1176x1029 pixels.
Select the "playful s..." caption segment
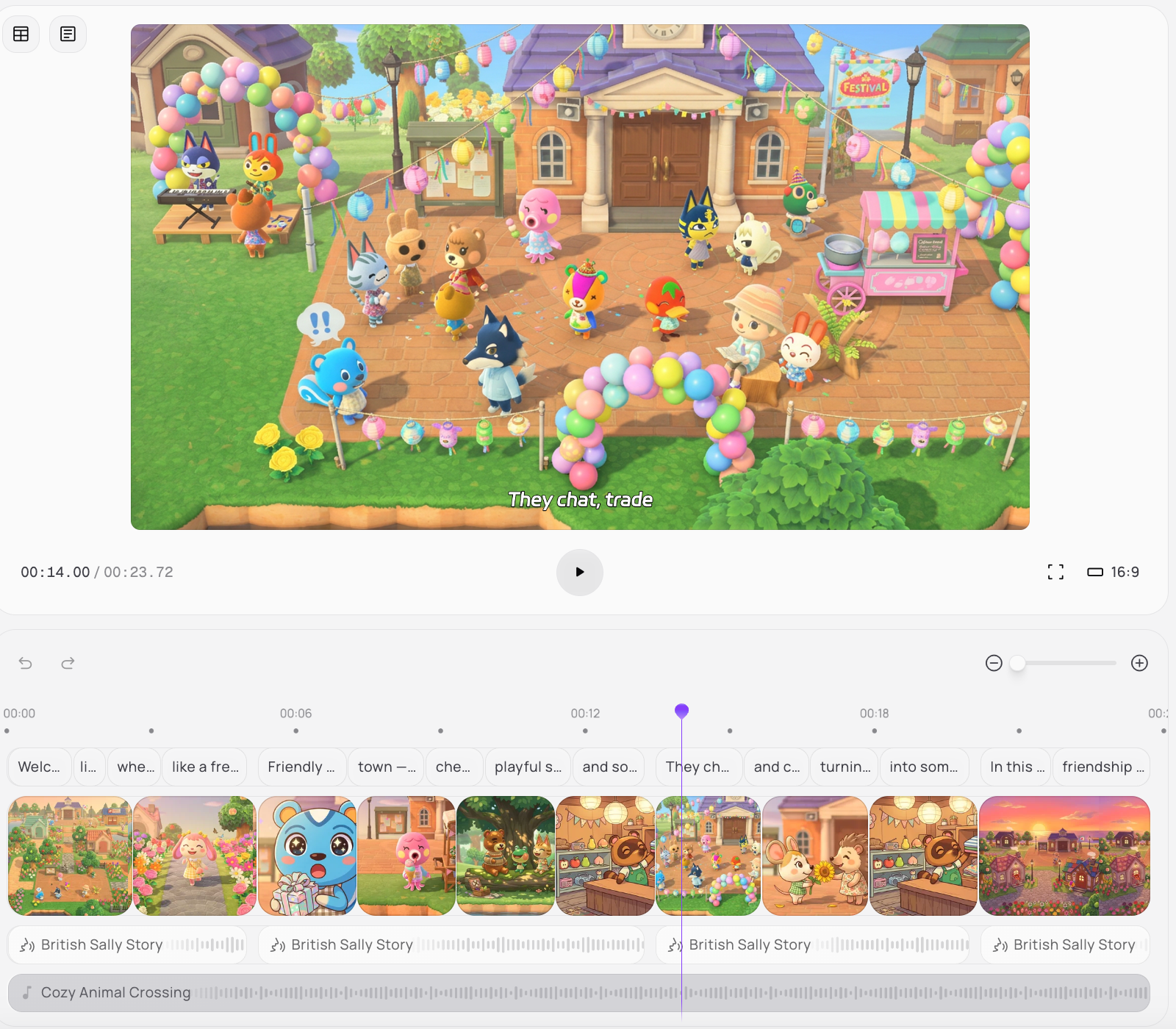[528, 767]
